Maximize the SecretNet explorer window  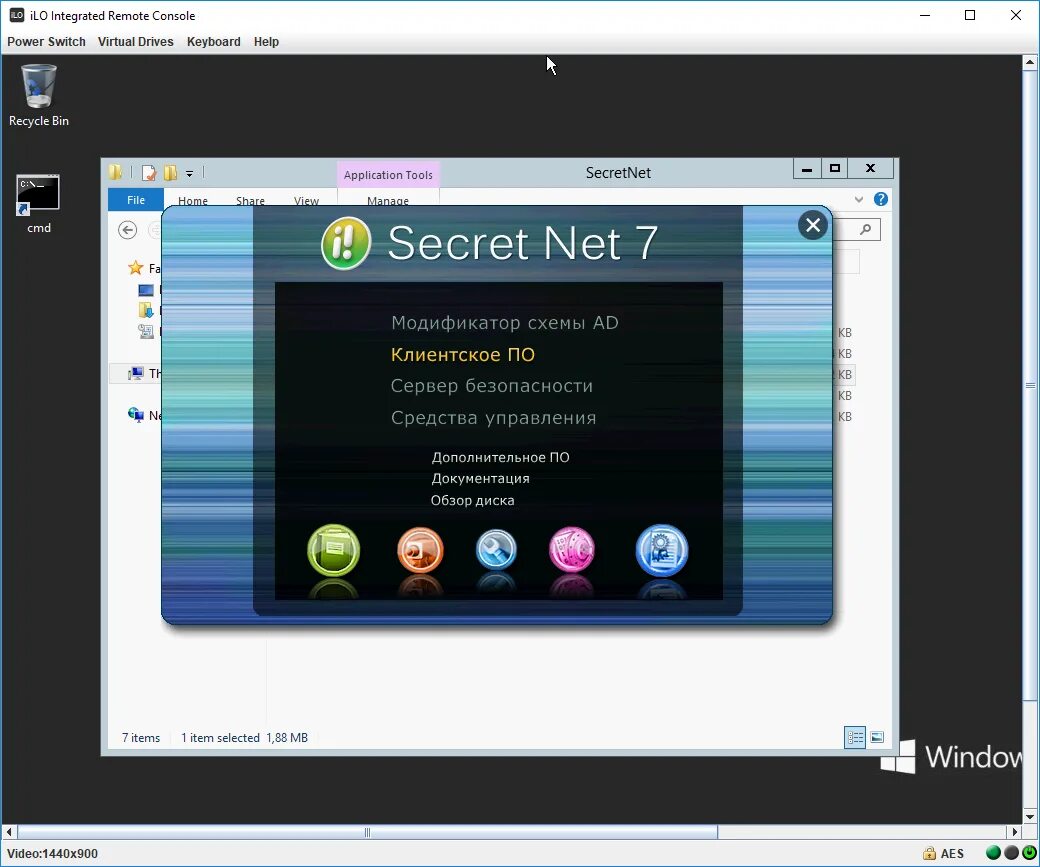(x=835, y=169)
